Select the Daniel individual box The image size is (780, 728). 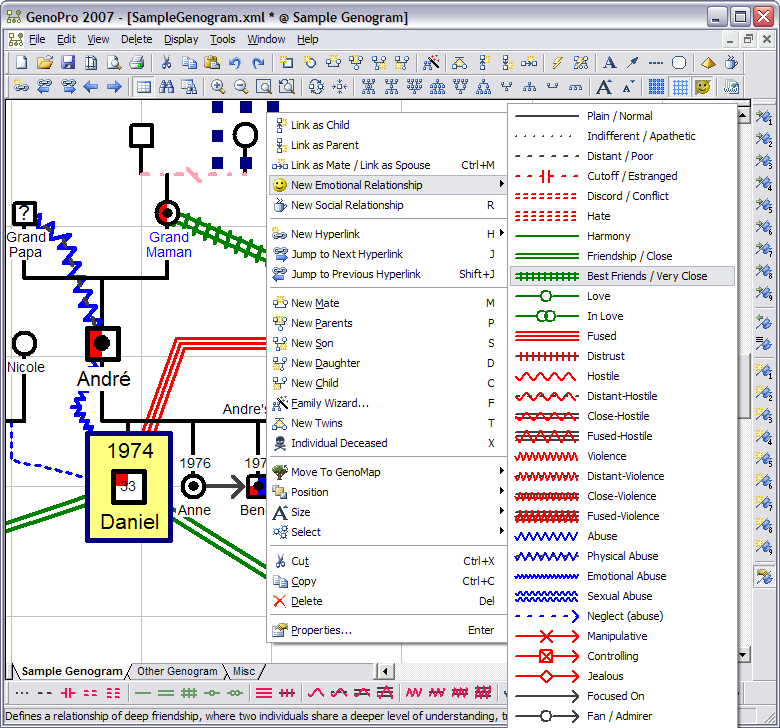(129, 486)
